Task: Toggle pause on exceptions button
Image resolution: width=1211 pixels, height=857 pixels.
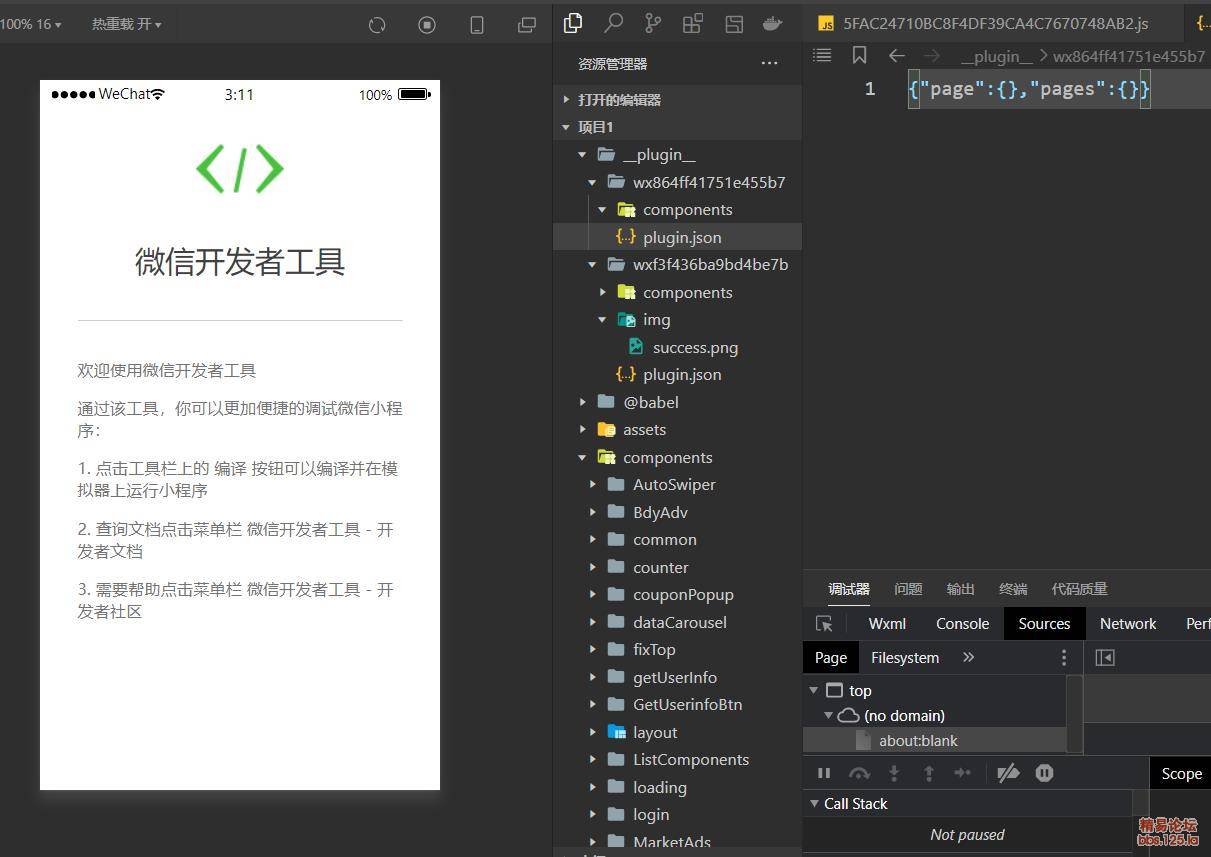Action: click(1044, 773)
